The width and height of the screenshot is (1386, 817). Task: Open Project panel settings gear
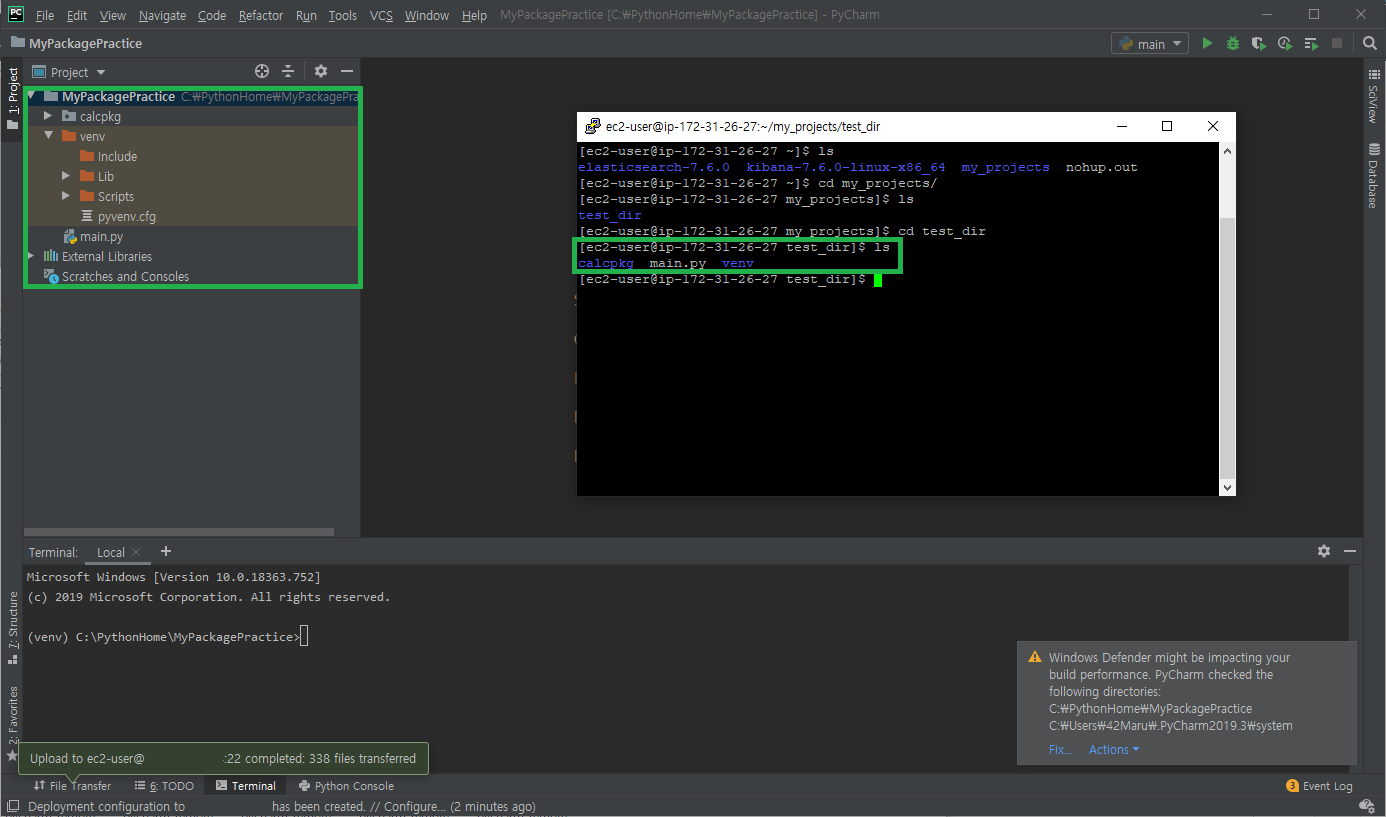321,71
